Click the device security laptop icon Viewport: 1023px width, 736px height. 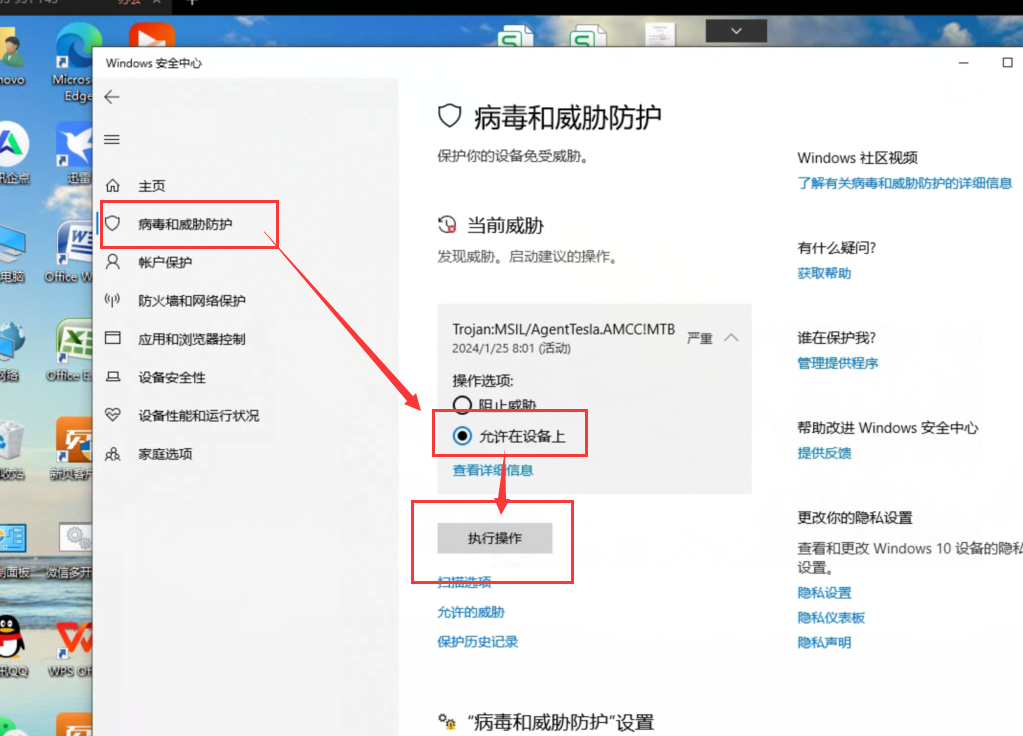(x=113, y=376)
